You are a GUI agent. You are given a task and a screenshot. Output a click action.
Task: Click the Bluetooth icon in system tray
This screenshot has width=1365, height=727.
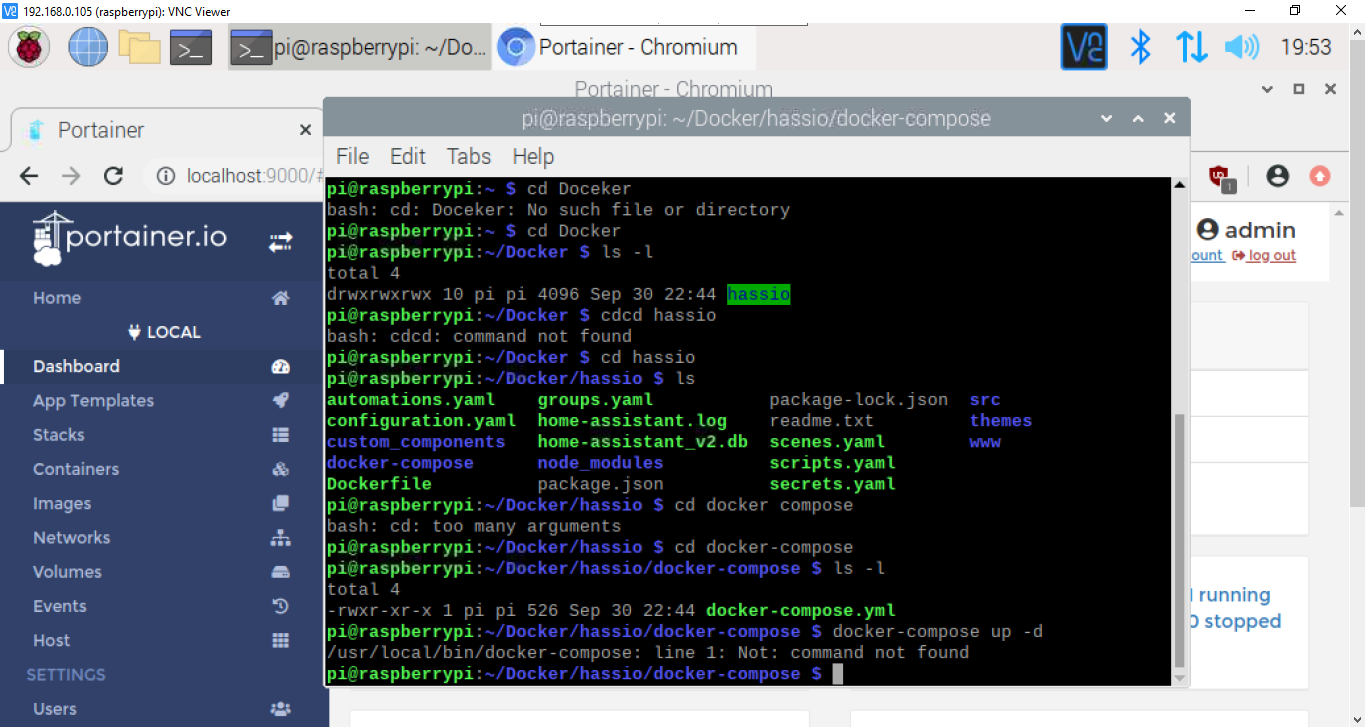[x=1140, y=46]
